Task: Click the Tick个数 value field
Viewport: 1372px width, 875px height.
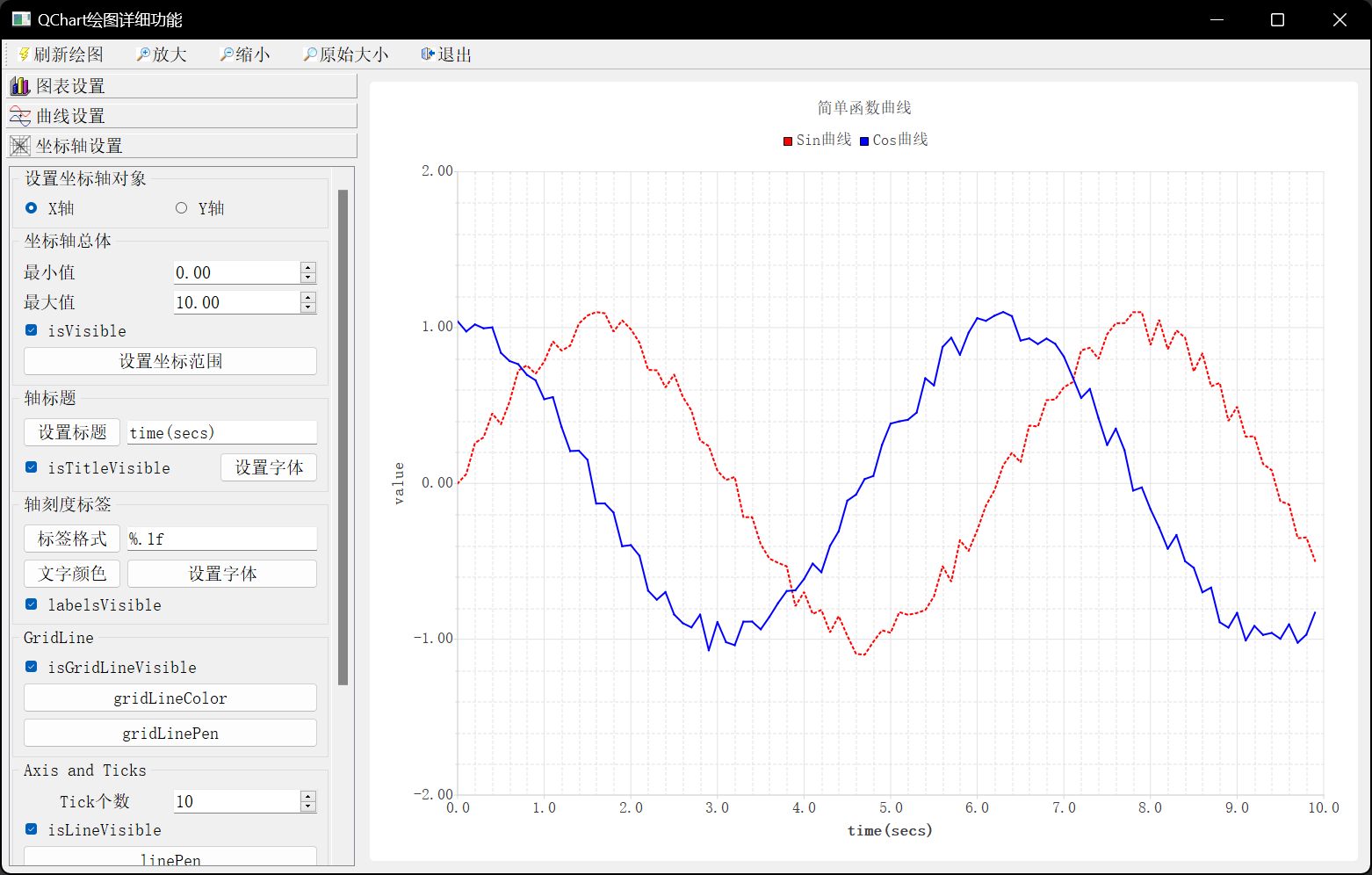Action: [x=237, y=801]
